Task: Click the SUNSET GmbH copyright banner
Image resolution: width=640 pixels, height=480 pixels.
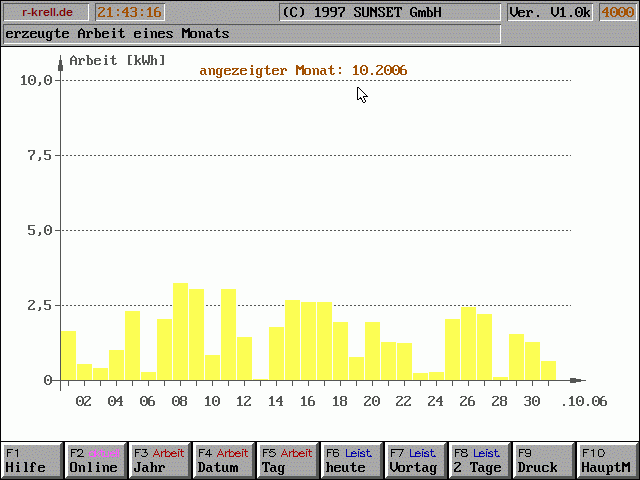Action: (x=389, y=12)
